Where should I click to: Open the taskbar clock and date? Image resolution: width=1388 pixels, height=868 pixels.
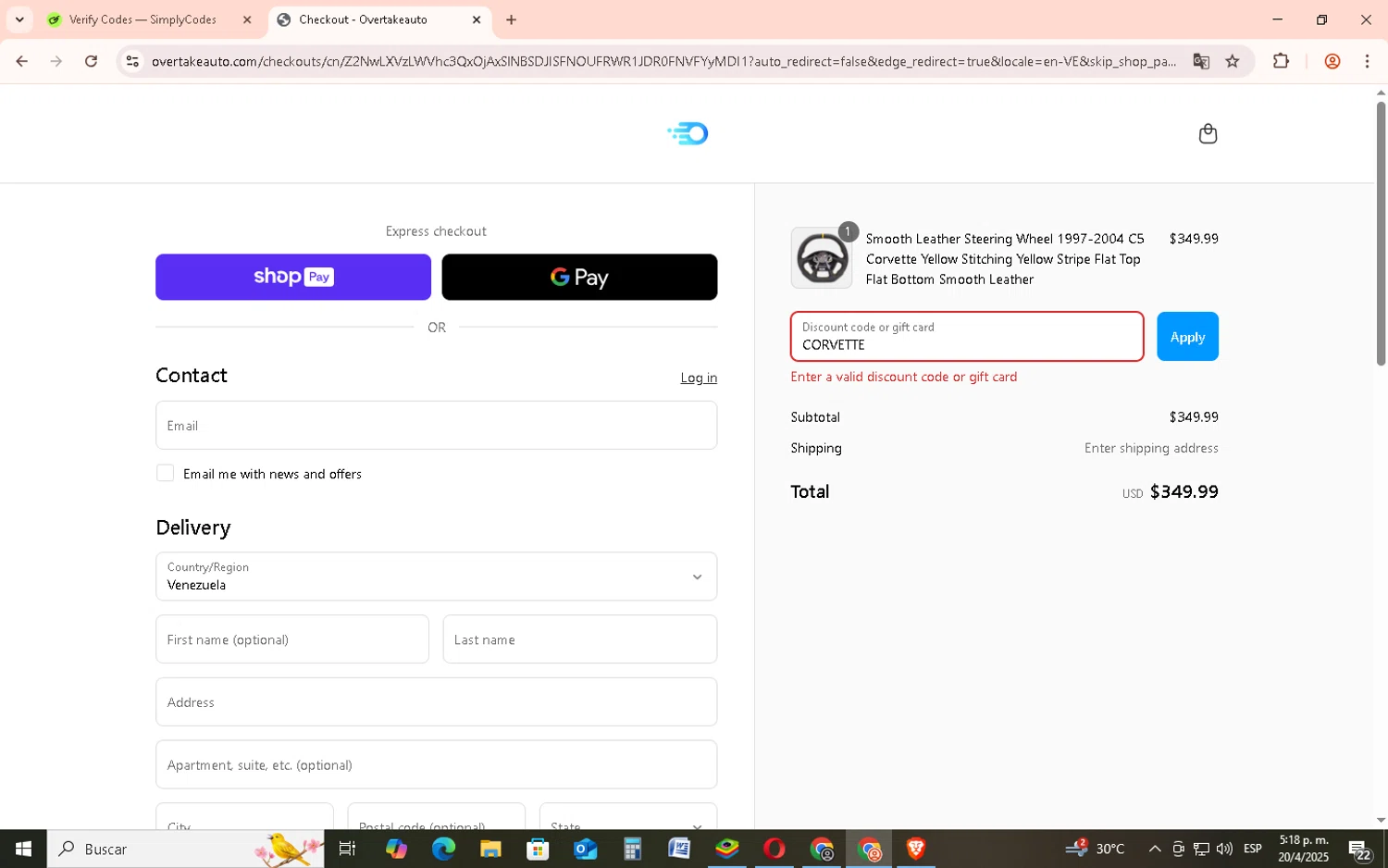tap(1304, 849)
